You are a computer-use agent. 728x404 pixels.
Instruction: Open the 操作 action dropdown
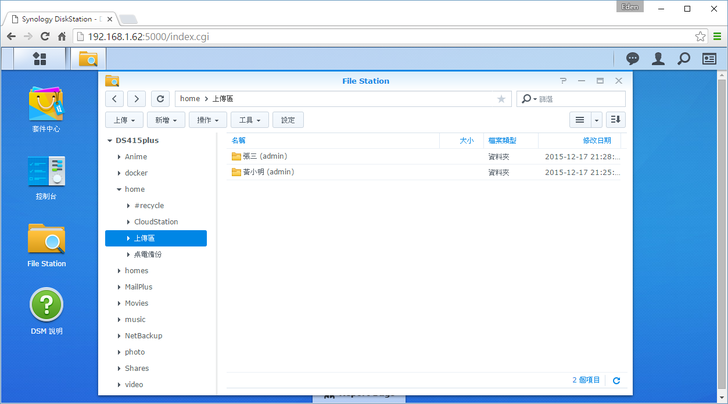pyautogui.click(x=208, y=120)
